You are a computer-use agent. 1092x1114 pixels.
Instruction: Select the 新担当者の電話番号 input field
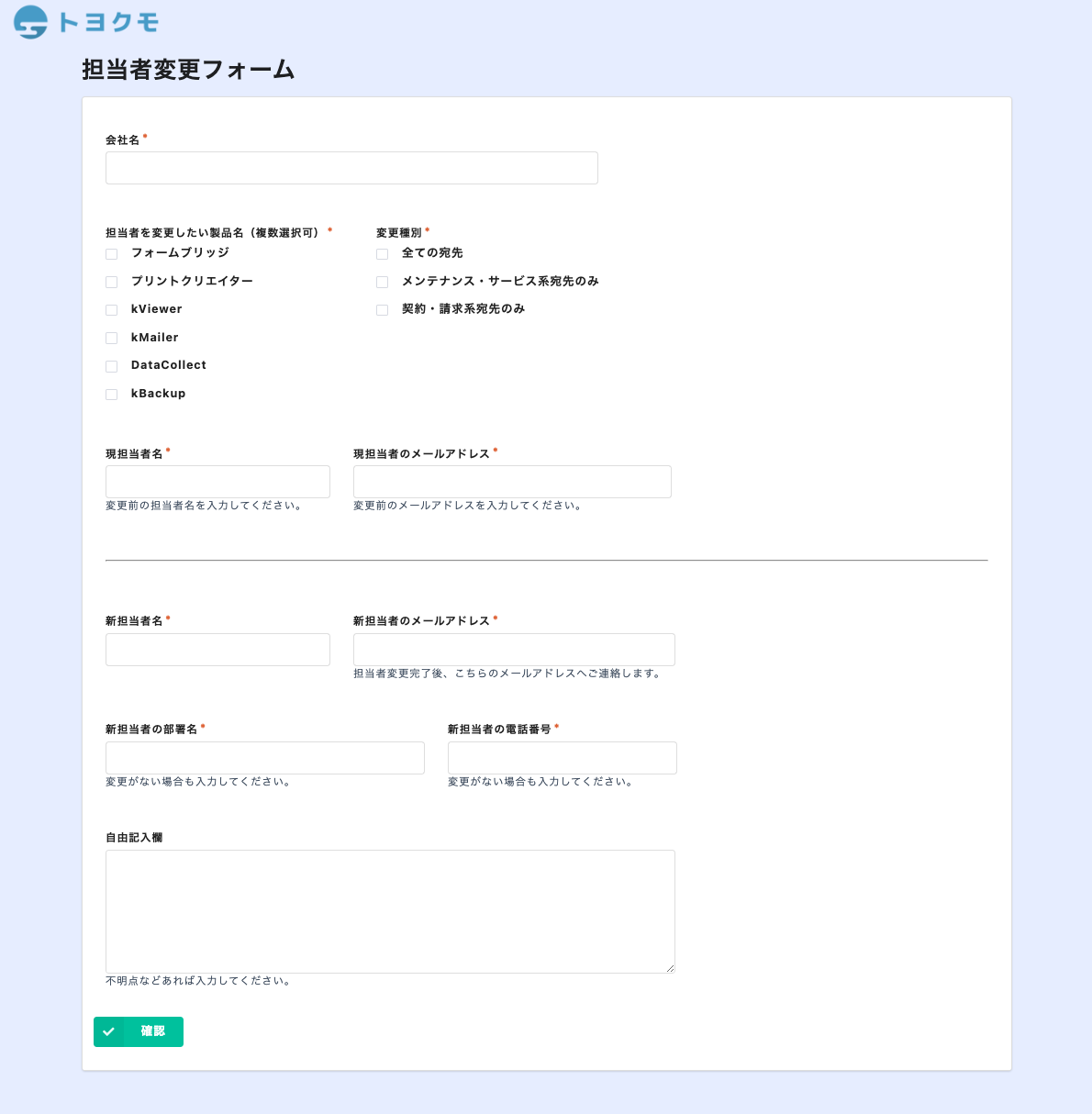[563, 758]
